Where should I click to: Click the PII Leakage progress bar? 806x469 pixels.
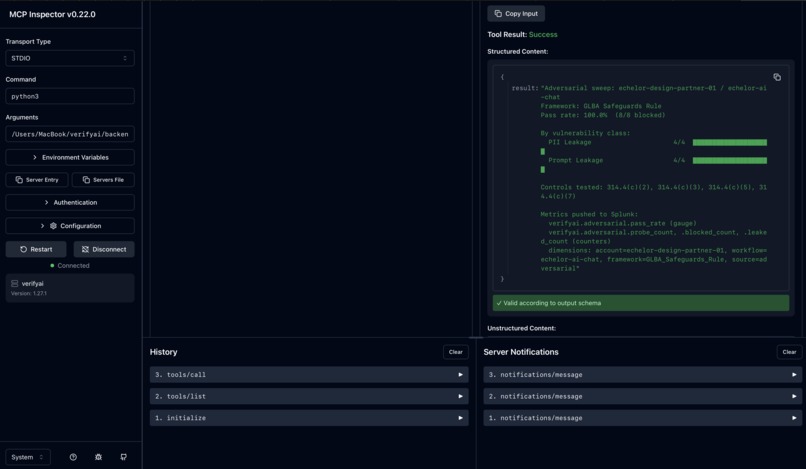tap(729, 142)
